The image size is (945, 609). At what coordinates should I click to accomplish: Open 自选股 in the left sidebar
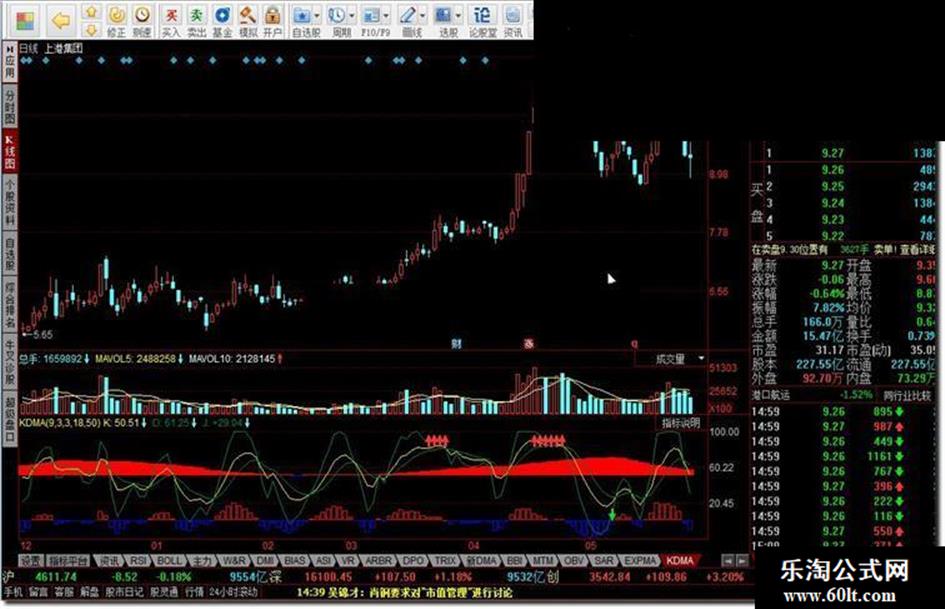pos(10,253)
